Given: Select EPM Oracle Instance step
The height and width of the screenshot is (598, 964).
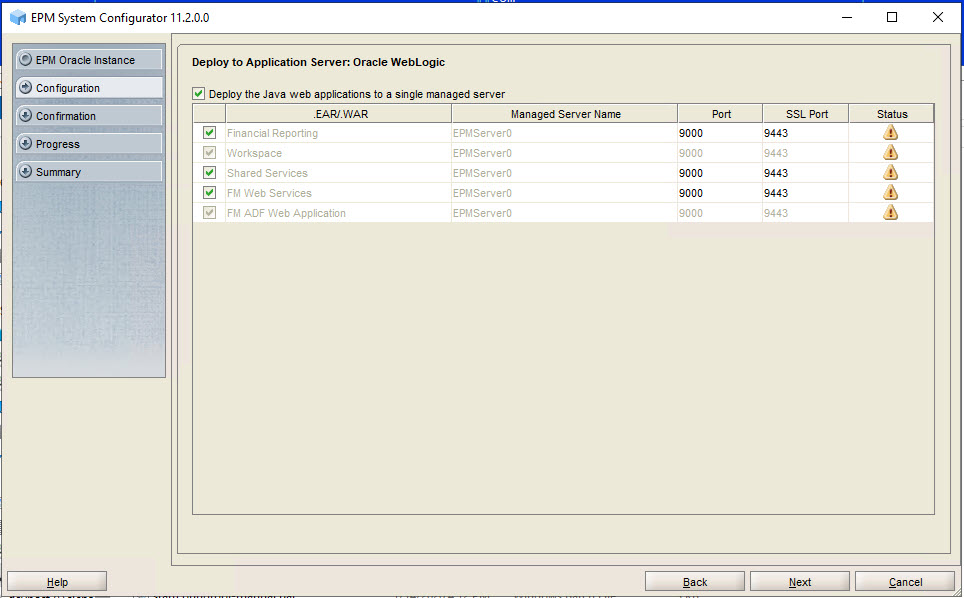Looking at the screenshot, I should point(89,60).
